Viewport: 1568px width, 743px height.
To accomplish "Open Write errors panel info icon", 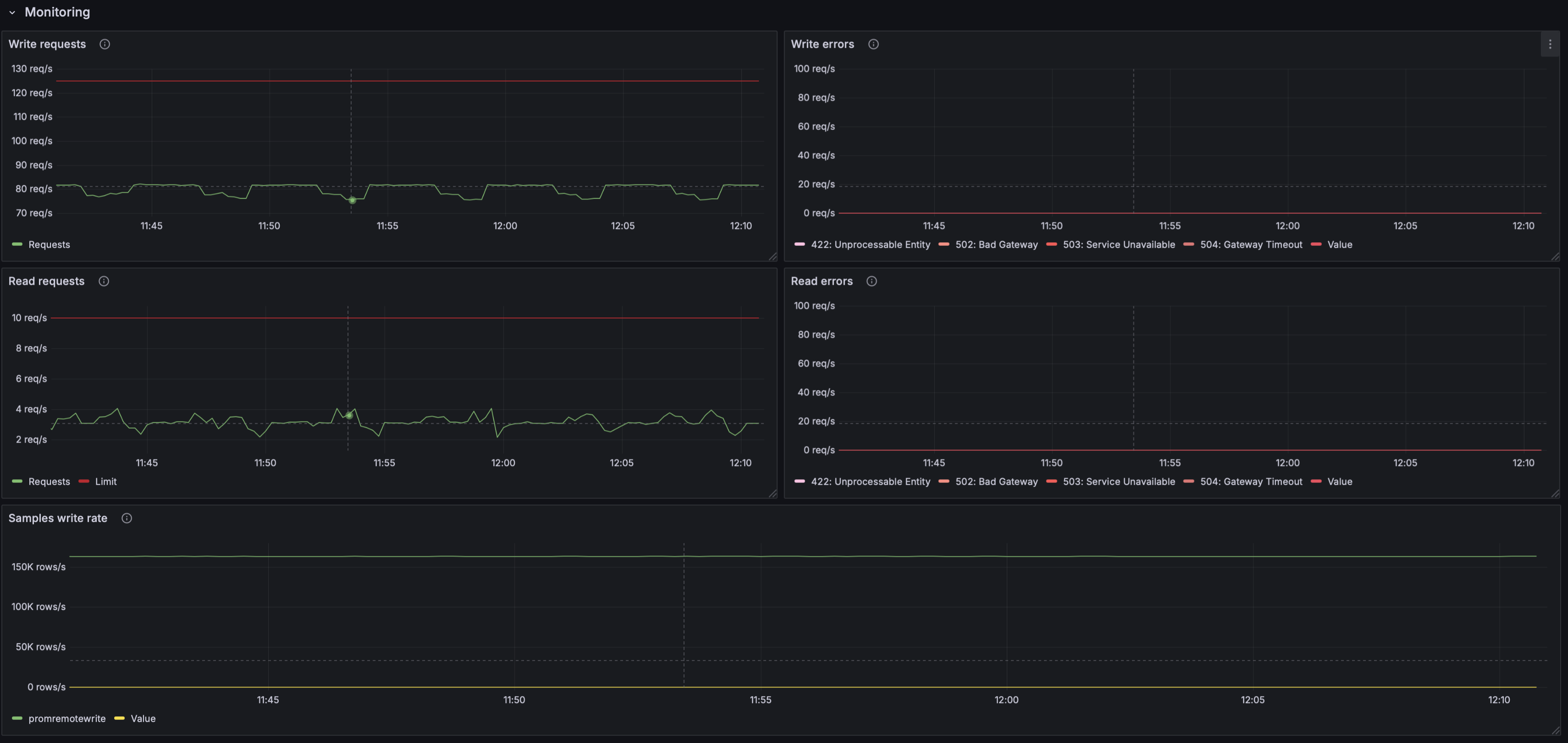I will 873,44.
